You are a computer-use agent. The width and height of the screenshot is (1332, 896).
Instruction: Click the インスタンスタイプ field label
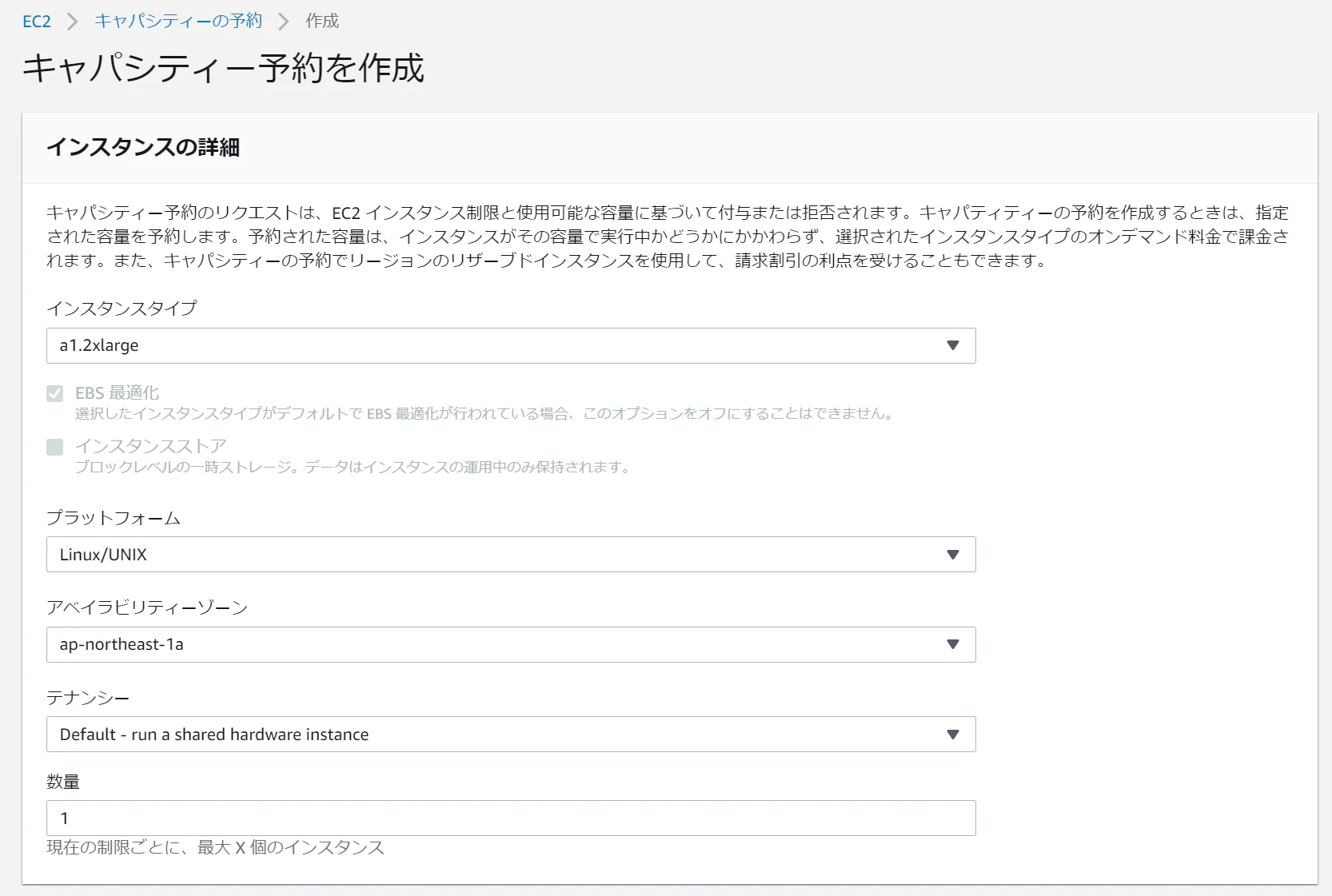[x=122, y=309]
